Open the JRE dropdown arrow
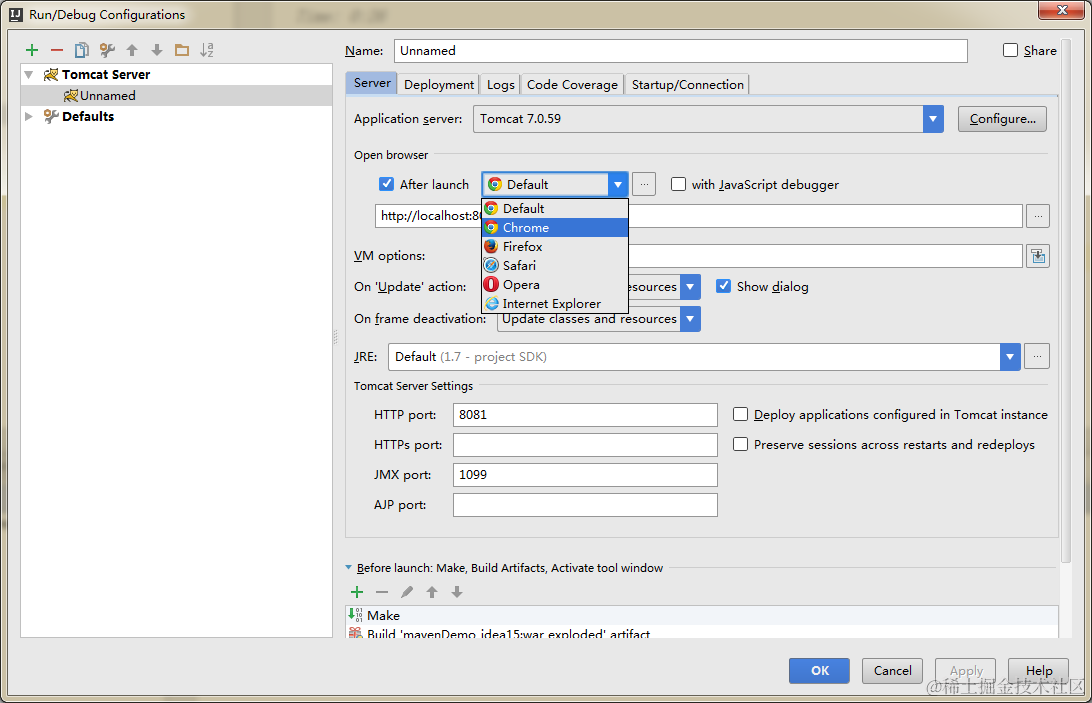Viewport: 1092px width, 703px height. (1010, 357)
